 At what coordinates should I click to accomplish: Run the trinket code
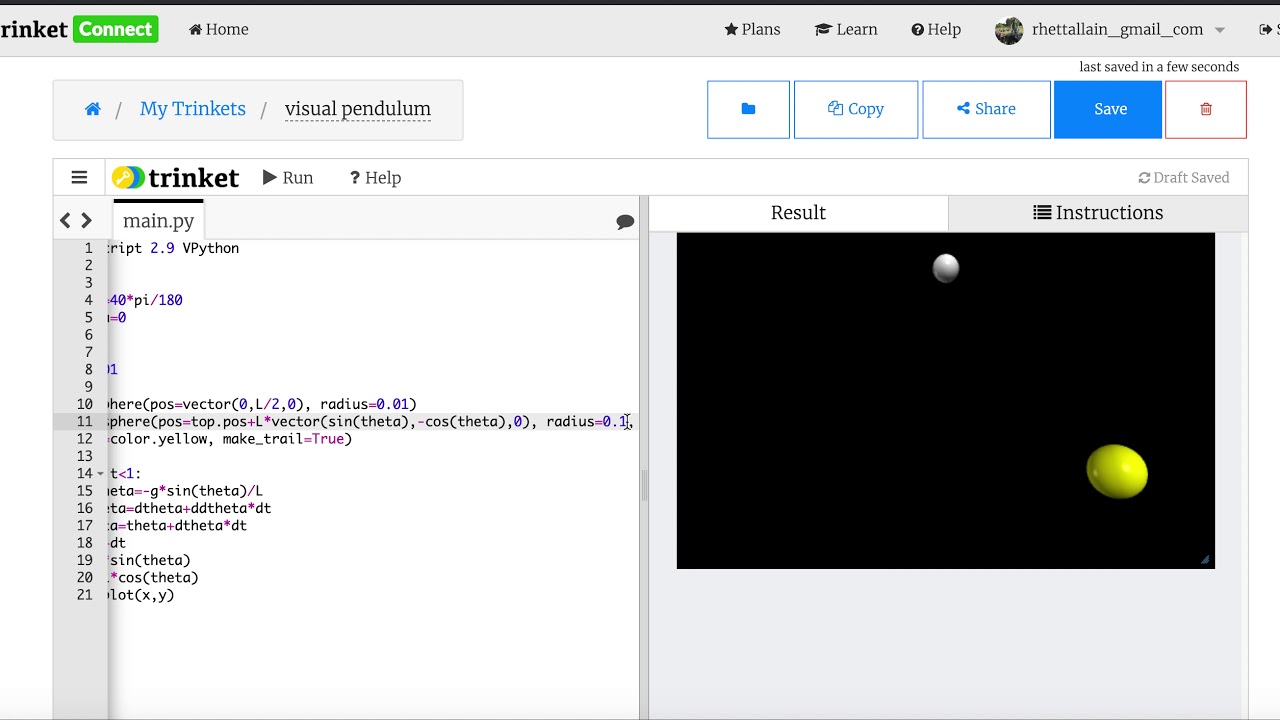[288, 178]
